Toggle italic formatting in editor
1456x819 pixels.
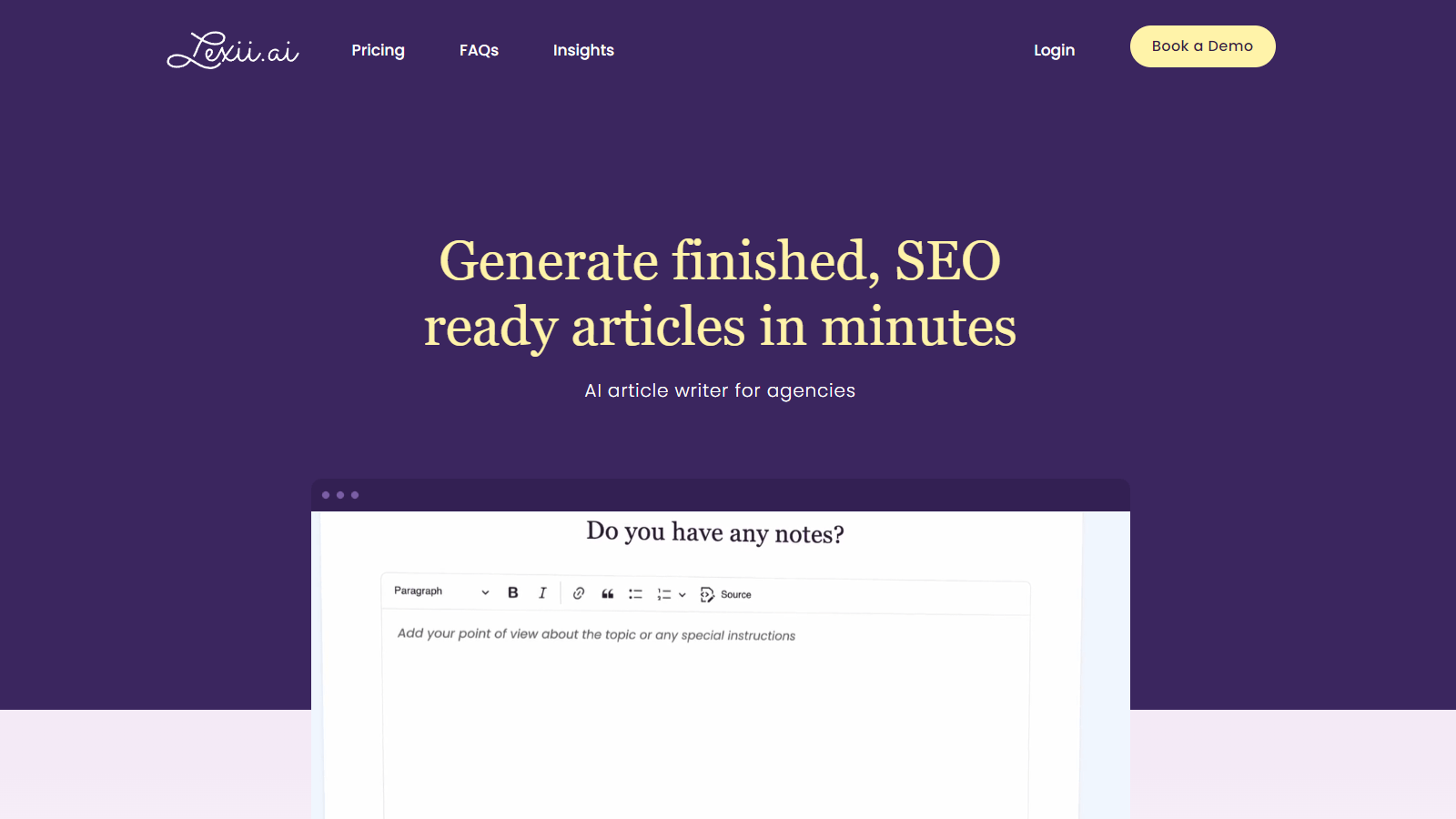pos(542,592)
